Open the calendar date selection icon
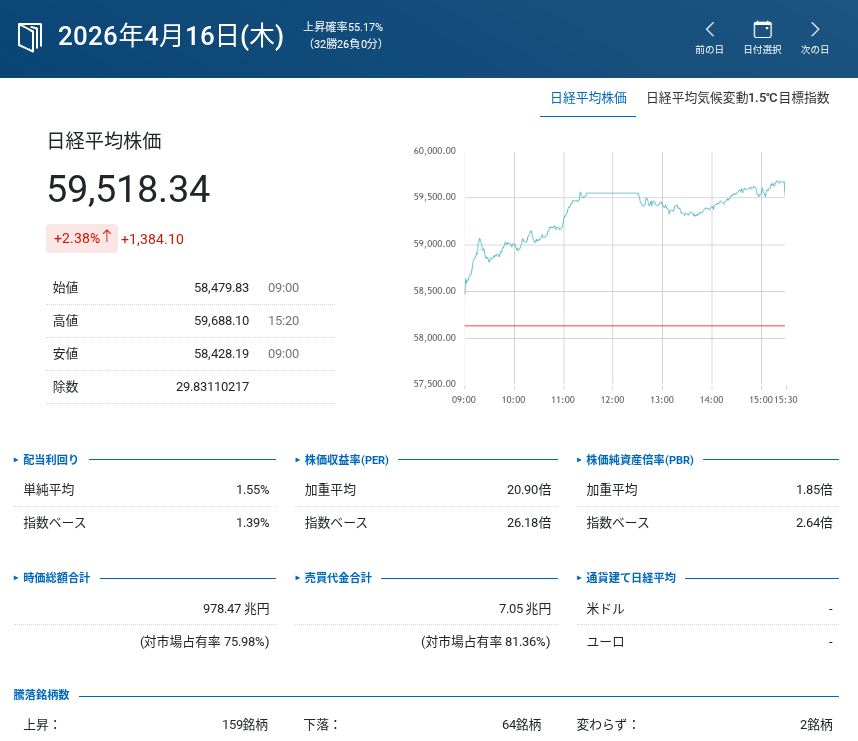This screenshot has width=858, height=741. point(762,30)
